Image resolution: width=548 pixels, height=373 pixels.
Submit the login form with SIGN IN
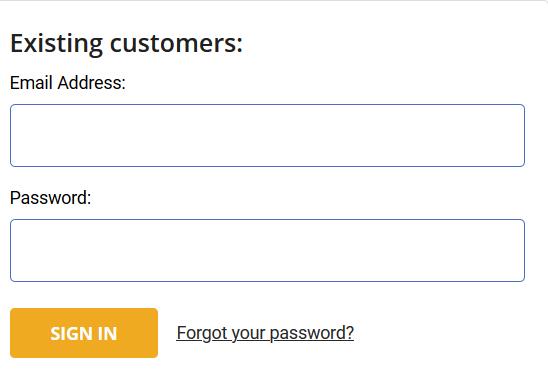pos(84,333)
